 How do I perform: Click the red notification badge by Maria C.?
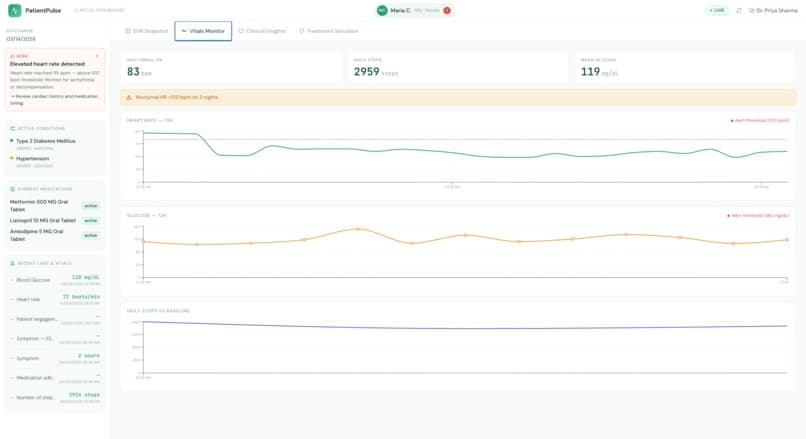[x=447, y=10]
